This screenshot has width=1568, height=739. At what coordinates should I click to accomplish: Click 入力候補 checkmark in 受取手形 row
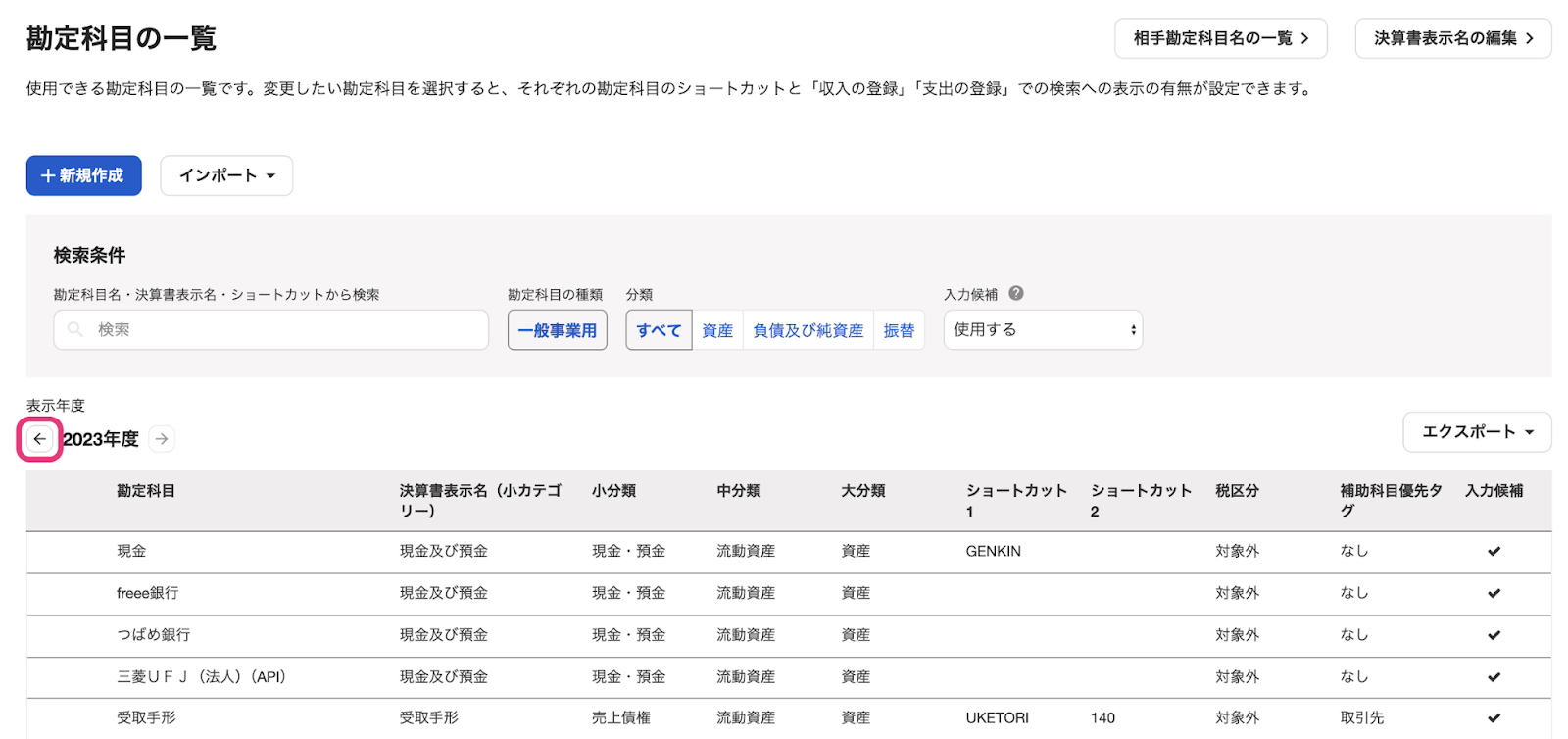coord(1494,718)
